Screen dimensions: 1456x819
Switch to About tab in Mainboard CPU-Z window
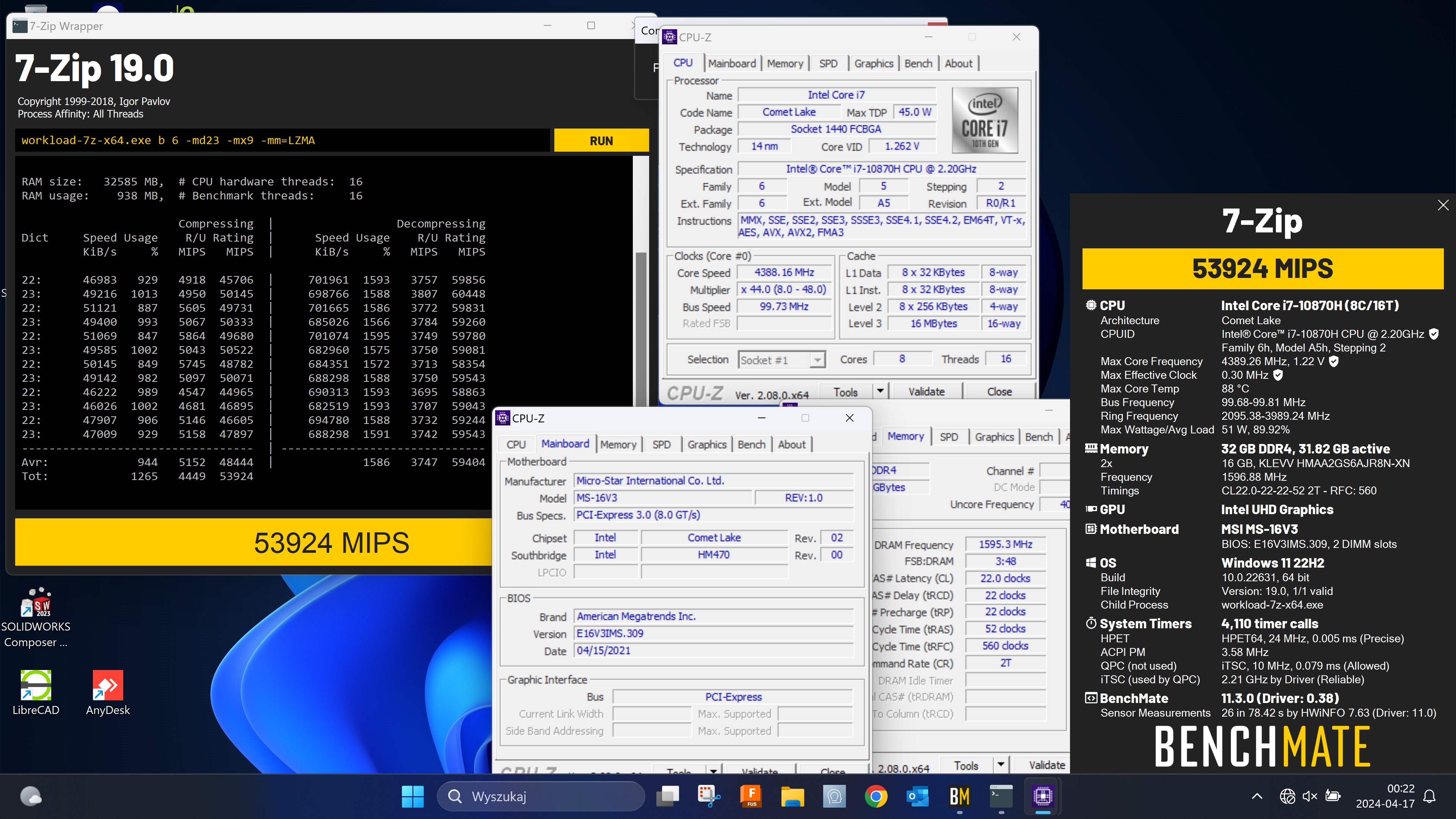(792, 445)
